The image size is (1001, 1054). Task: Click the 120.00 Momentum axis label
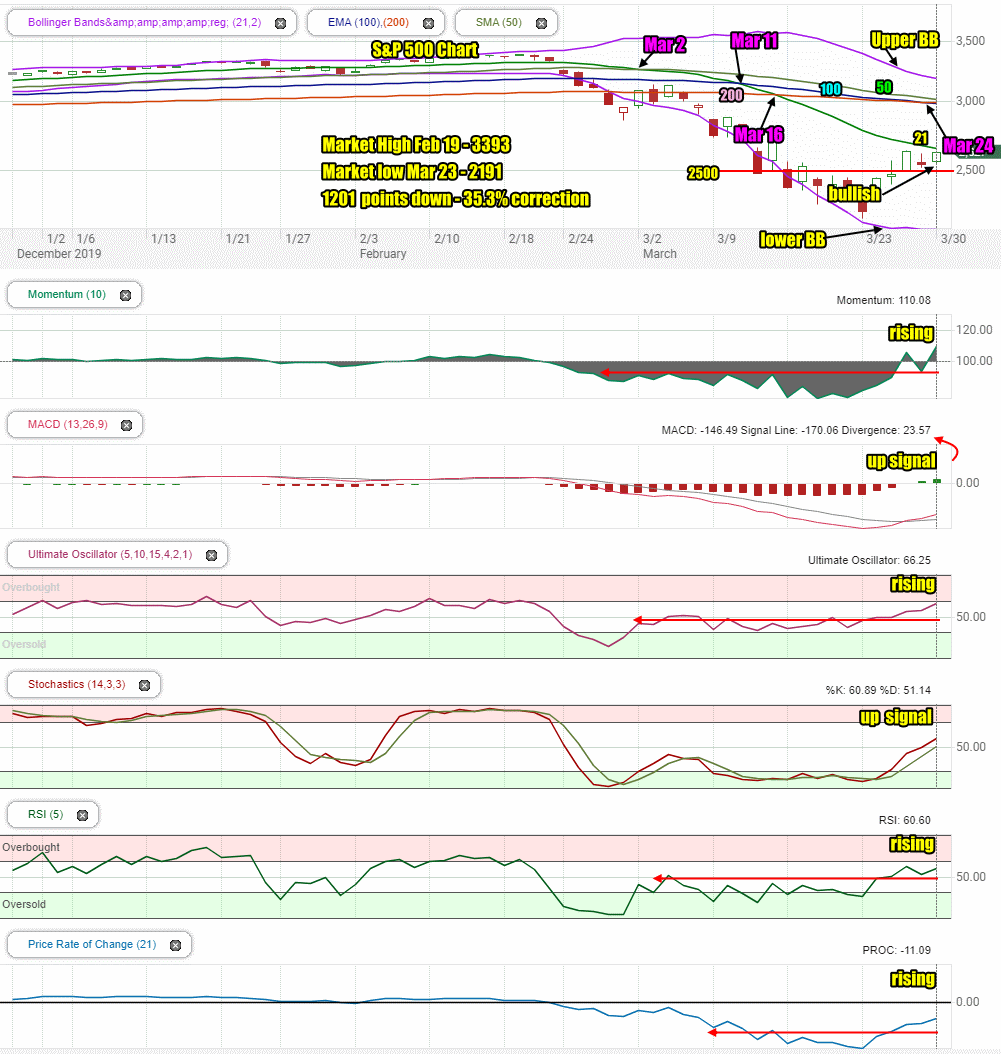tap(974, 330)
